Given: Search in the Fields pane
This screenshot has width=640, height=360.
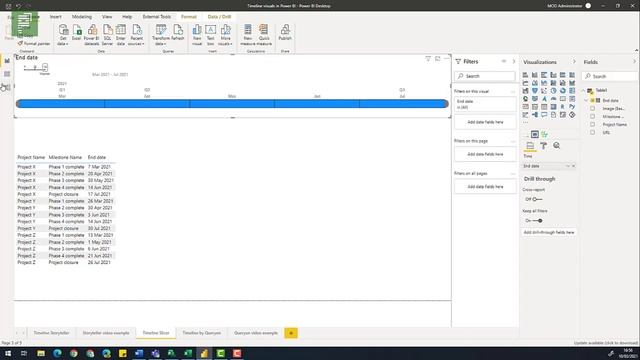Looking at the screenshot, I should [609, 76].
